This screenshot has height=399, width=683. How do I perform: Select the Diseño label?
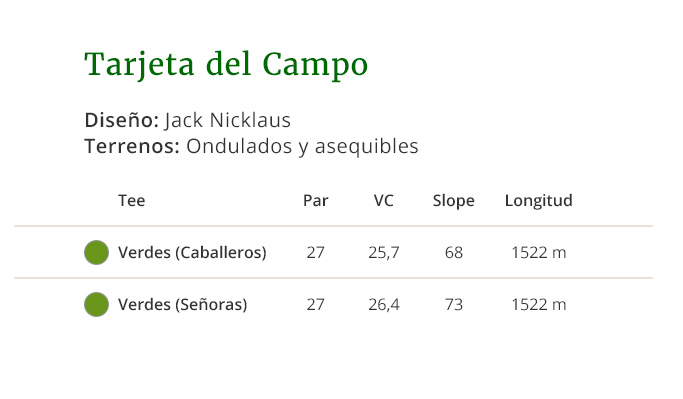[x=122, y=120]
